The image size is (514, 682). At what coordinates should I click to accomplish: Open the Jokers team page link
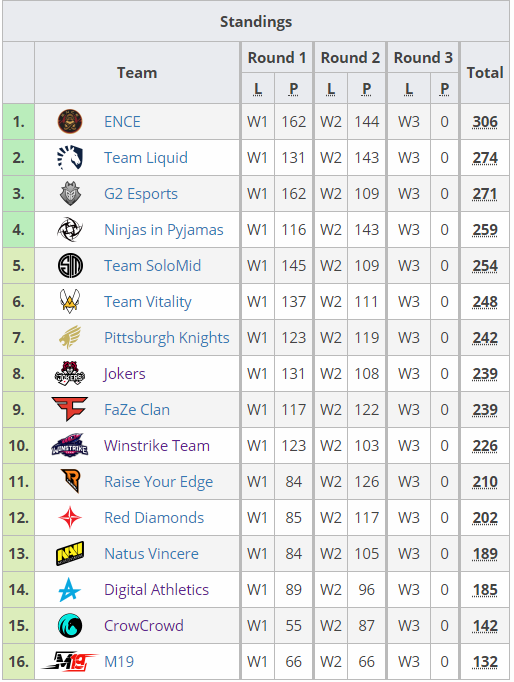tap(124, 374)
